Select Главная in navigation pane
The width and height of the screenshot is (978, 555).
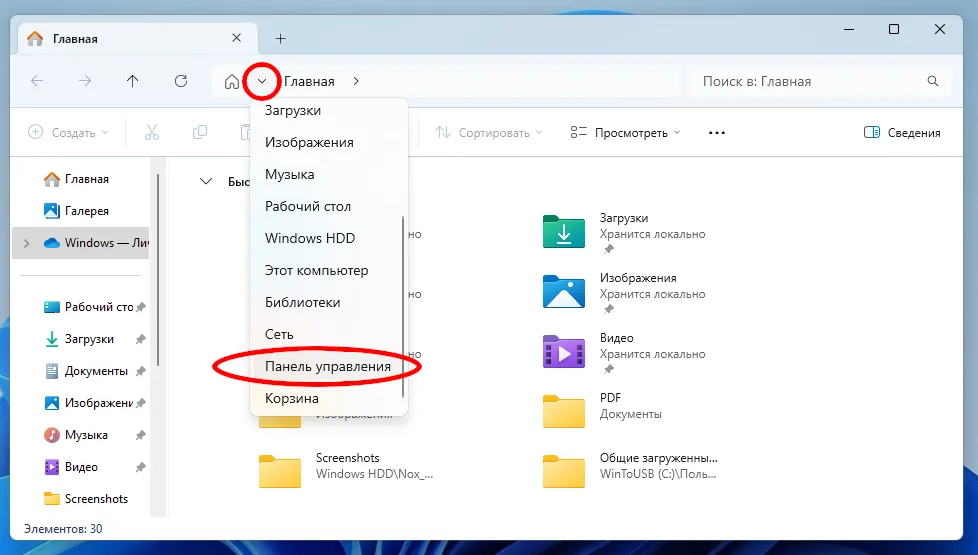click(81, 179)
